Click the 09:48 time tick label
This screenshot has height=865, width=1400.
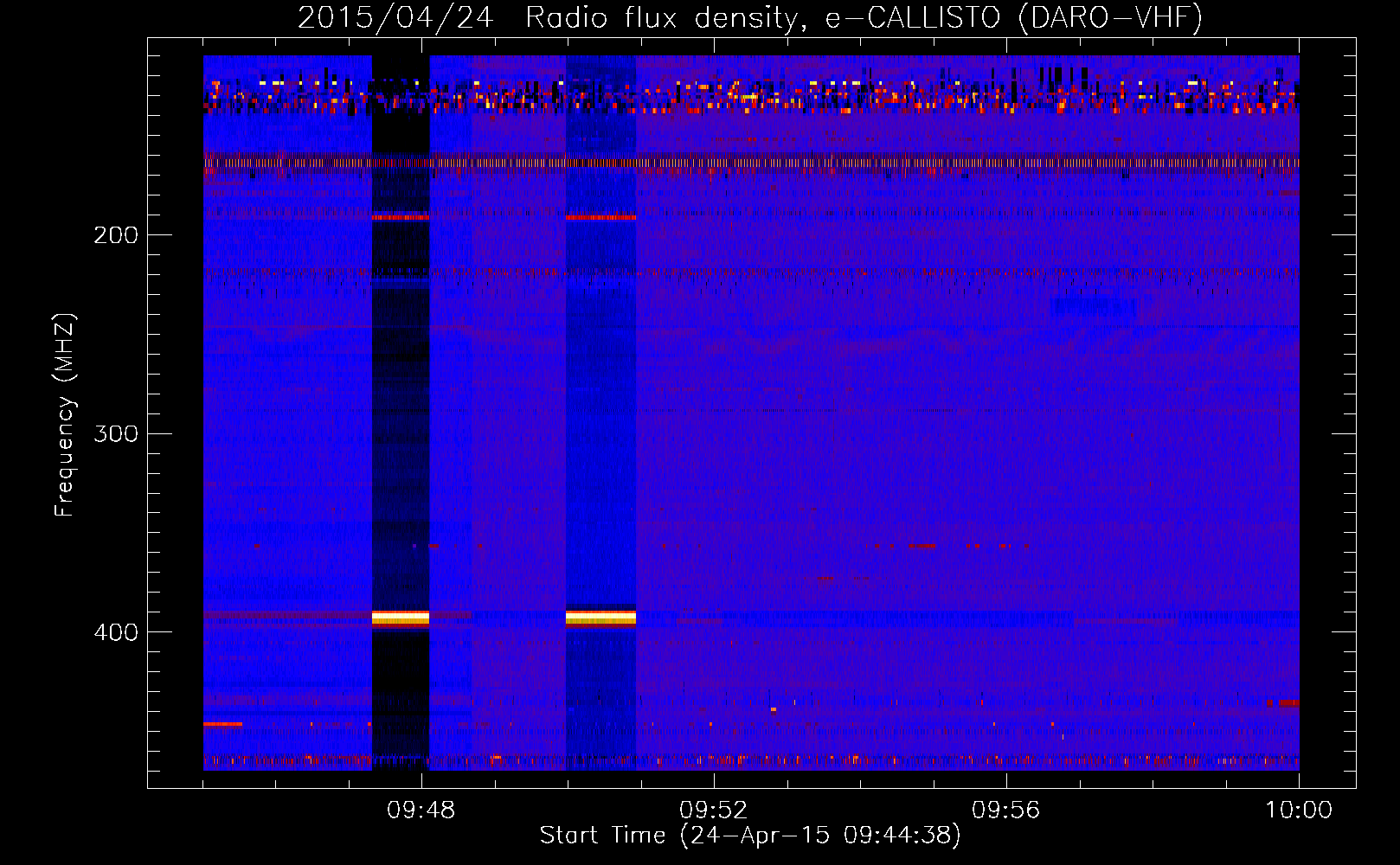click(x=421, y=811)
